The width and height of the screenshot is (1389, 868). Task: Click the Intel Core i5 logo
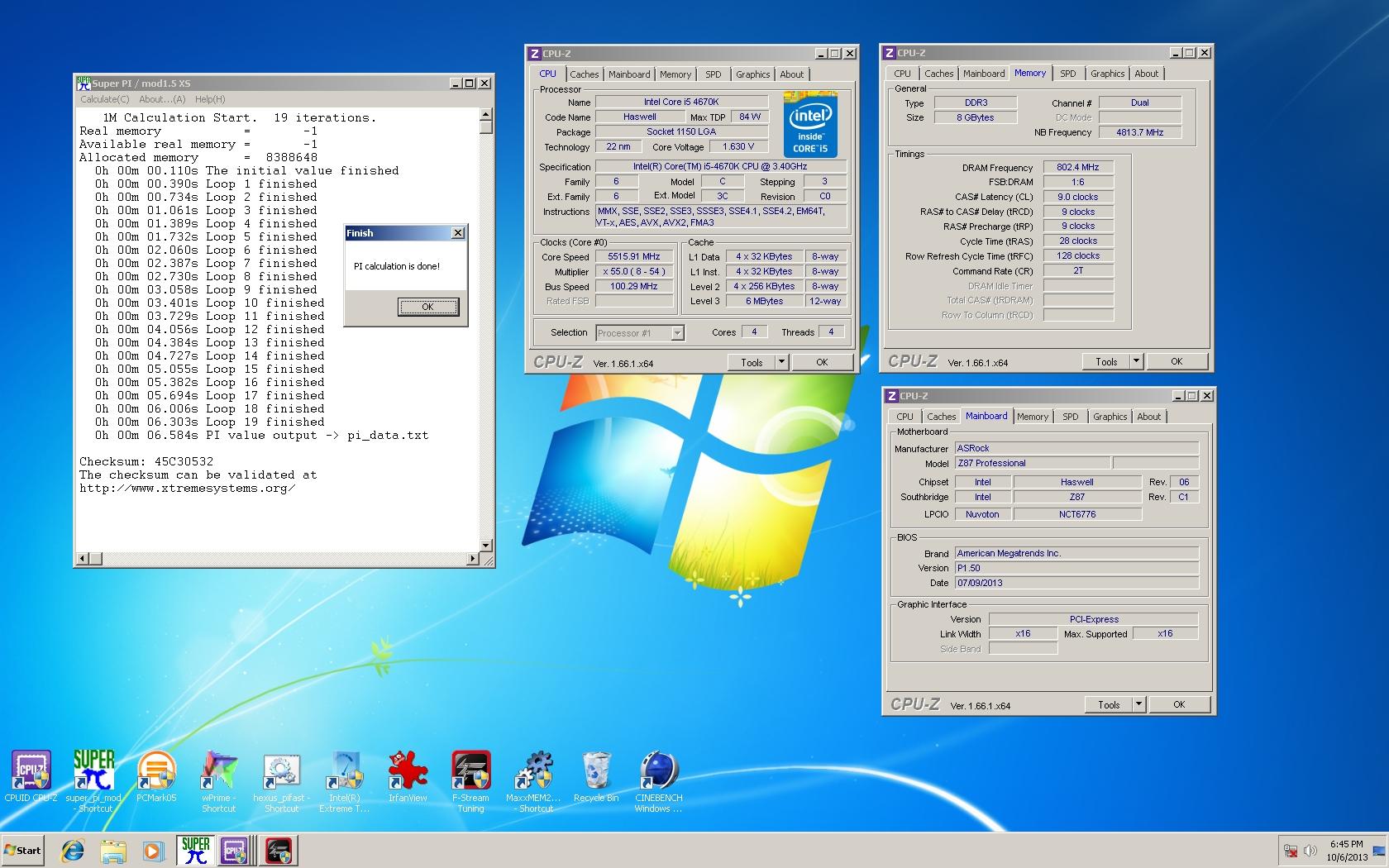tap(810, 124)
